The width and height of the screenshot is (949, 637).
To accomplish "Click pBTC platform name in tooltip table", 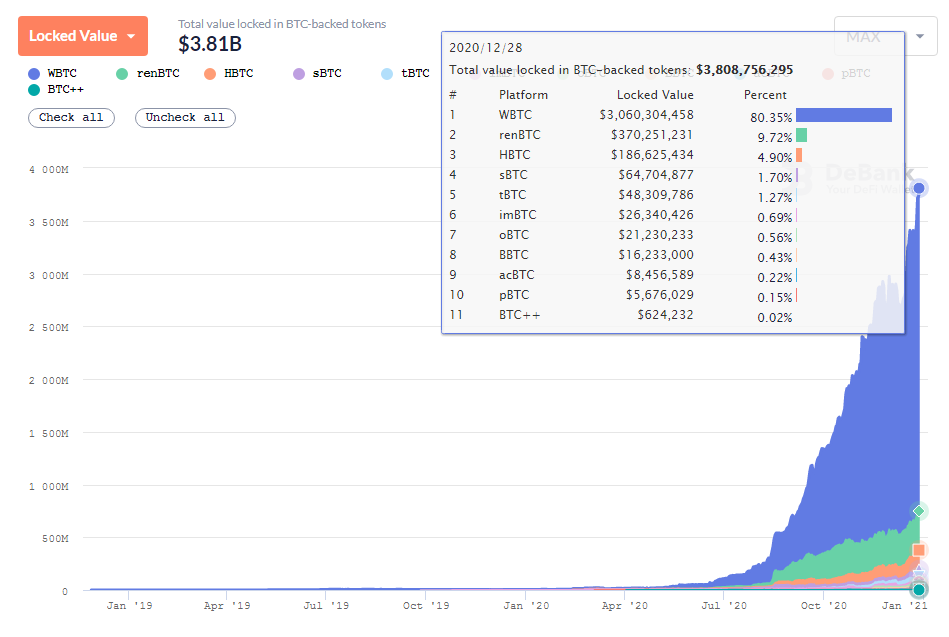I will click(x=514, y=295).
